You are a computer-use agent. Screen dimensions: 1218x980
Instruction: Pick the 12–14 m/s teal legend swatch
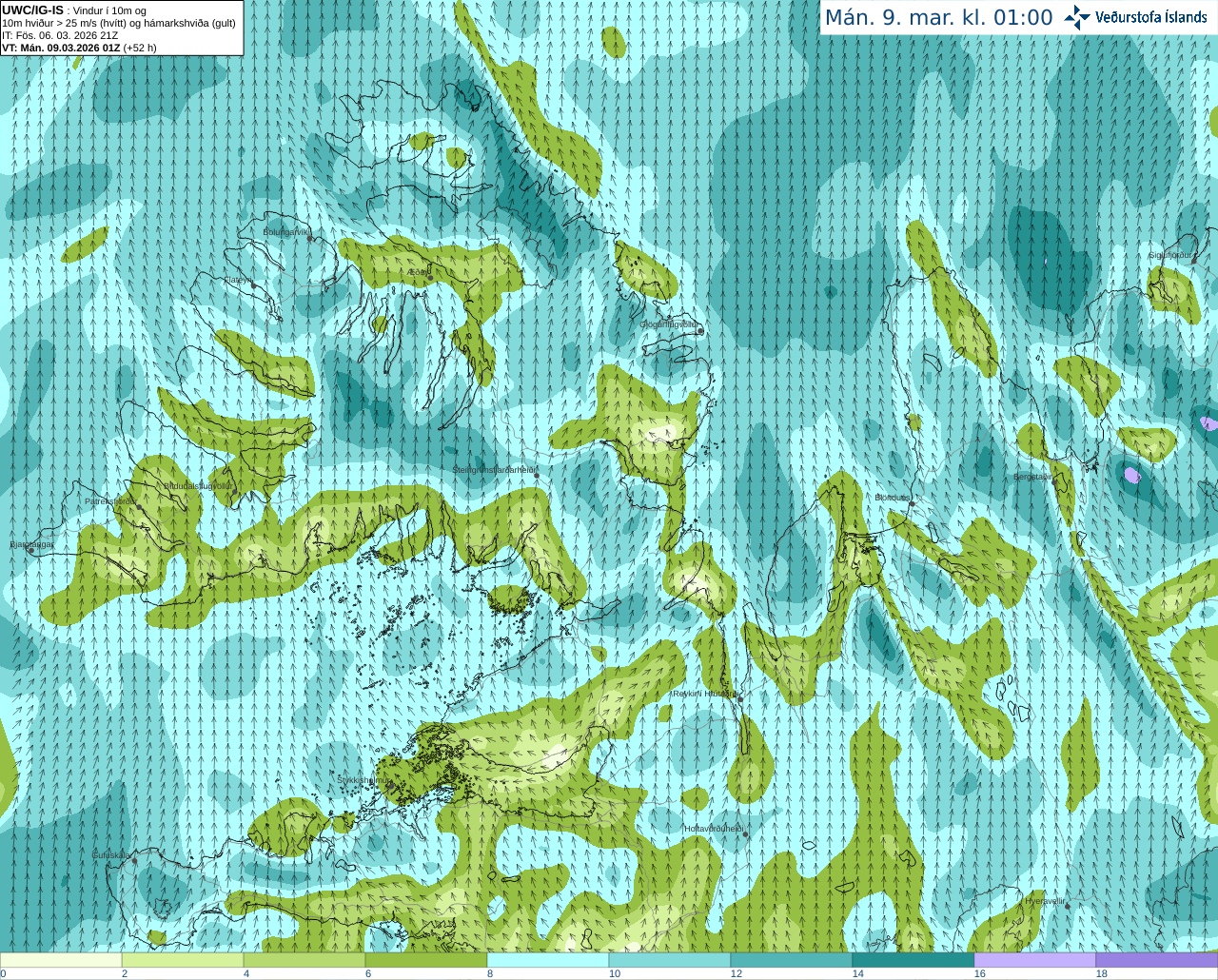(x=792, y=960)
